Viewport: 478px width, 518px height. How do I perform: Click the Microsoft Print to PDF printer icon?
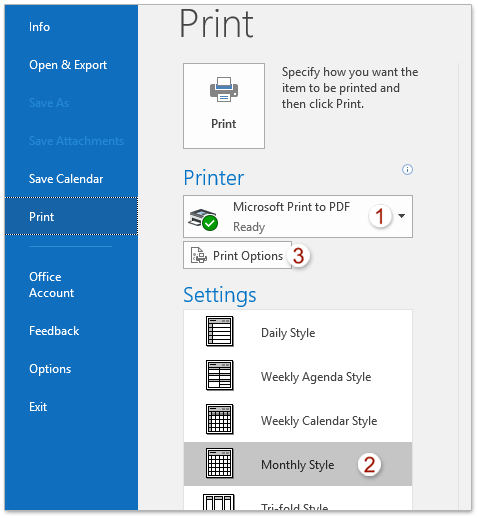coord(203,219)
